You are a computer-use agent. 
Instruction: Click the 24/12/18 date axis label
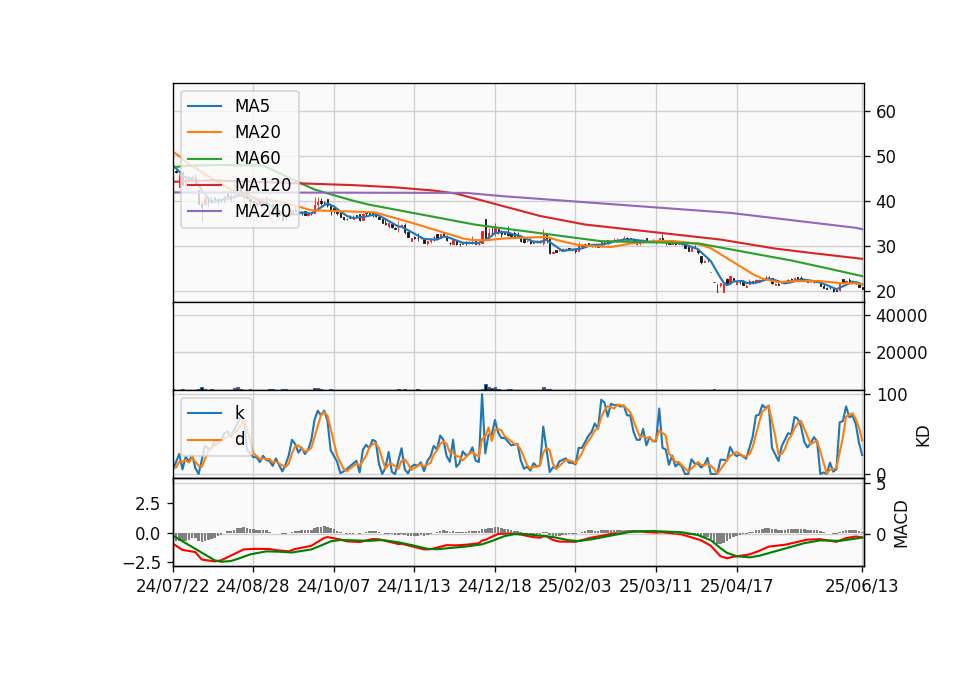pyautogui.click(x=495, y=586)
